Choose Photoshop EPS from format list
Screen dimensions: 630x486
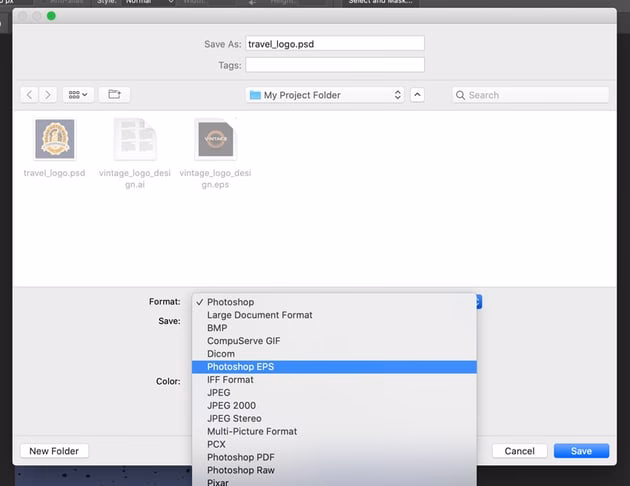coord(240,367)
